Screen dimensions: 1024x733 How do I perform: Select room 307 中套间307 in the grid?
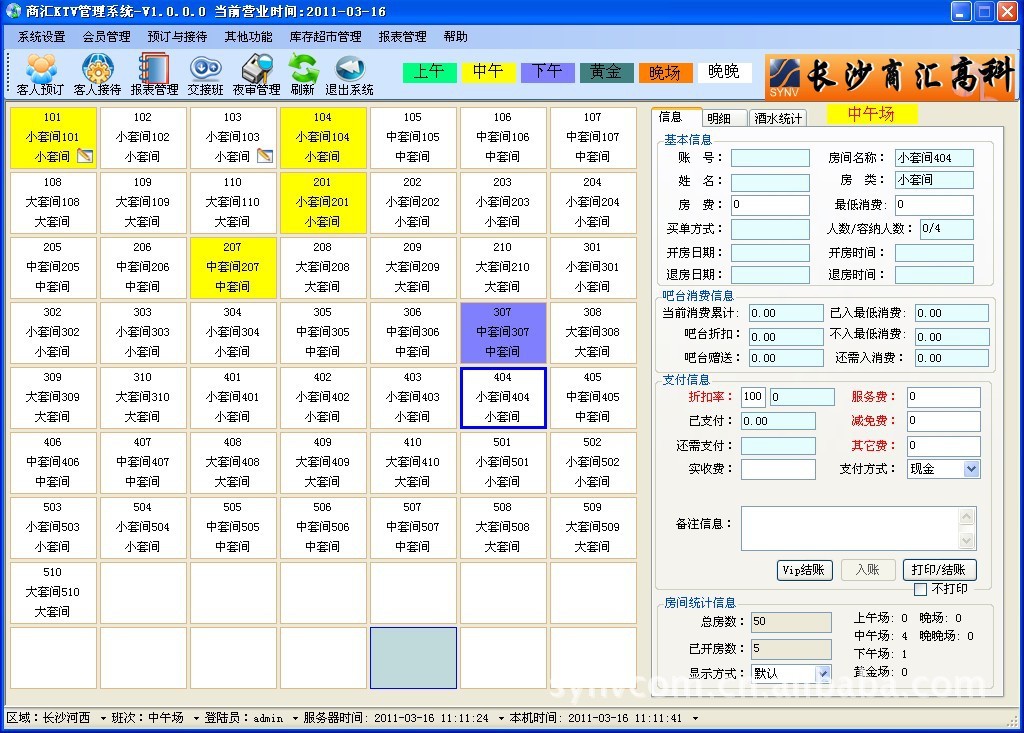502,332
